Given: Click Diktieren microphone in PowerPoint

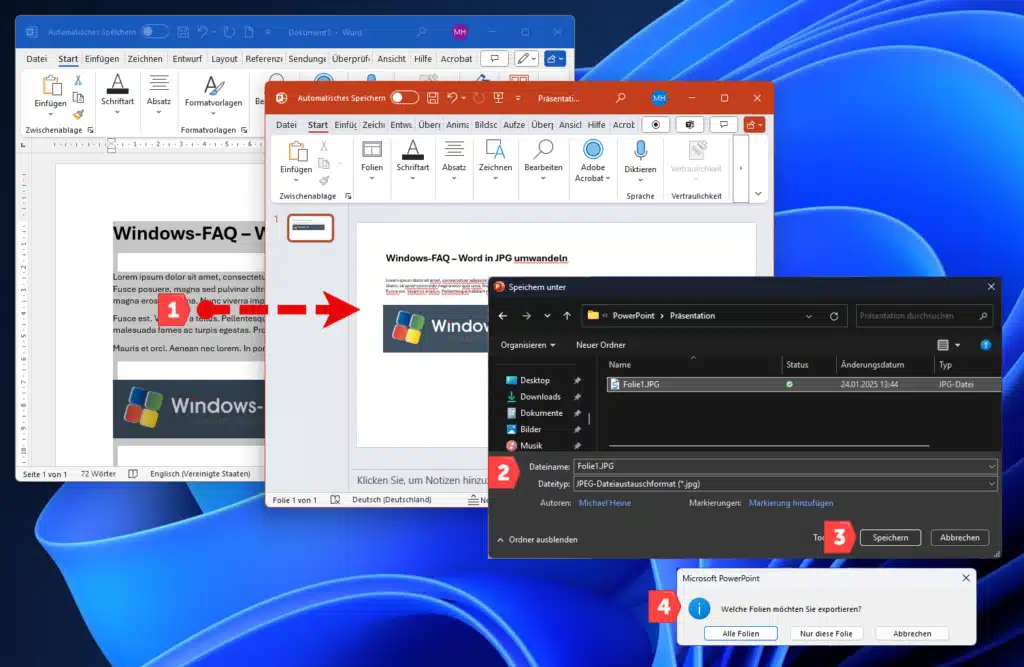Looking at the screenshot, I should pos(640,161).
